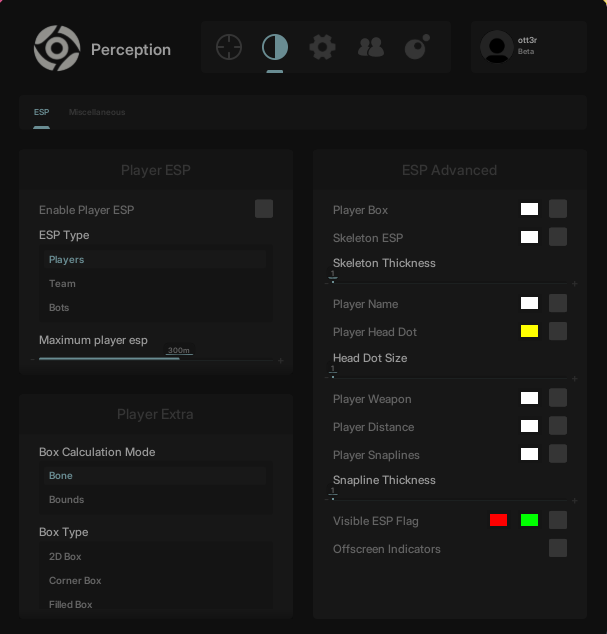
Task: Click the Perception logo icon
Action: pyautogui.click(x=57, y=49)
